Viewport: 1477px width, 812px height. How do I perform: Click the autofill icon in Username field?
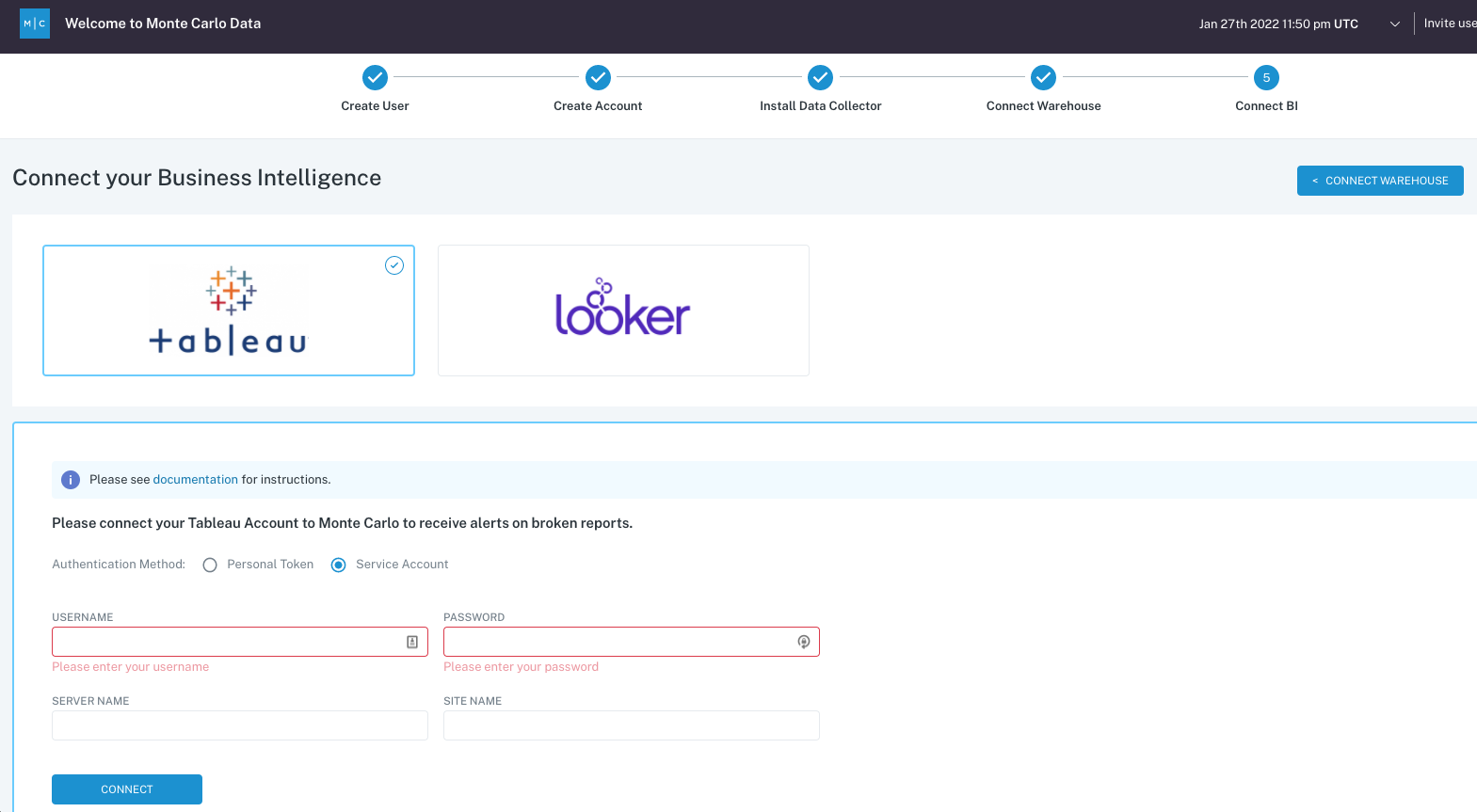pyautogui.click(x=412, y=642)
